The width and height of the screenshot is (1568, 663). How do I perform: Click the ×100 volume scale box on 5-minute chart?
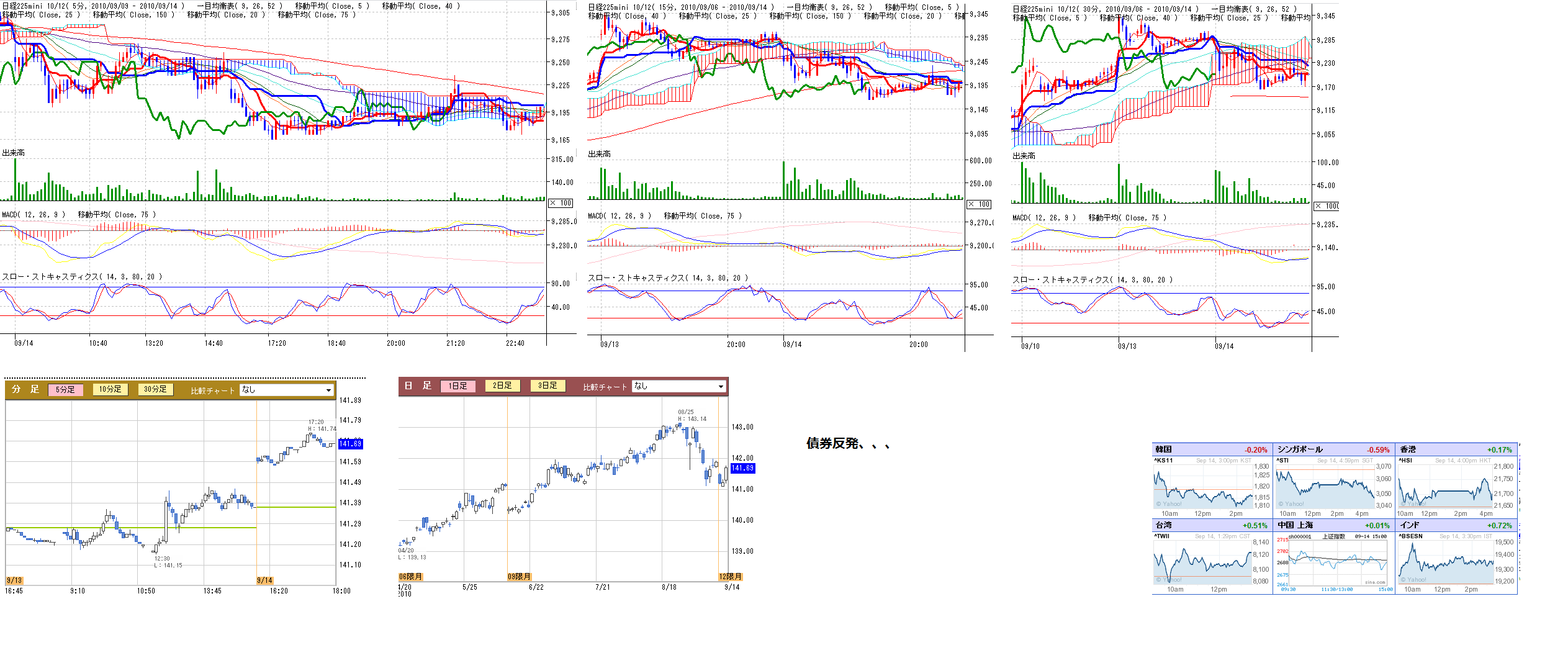(561, 203)
